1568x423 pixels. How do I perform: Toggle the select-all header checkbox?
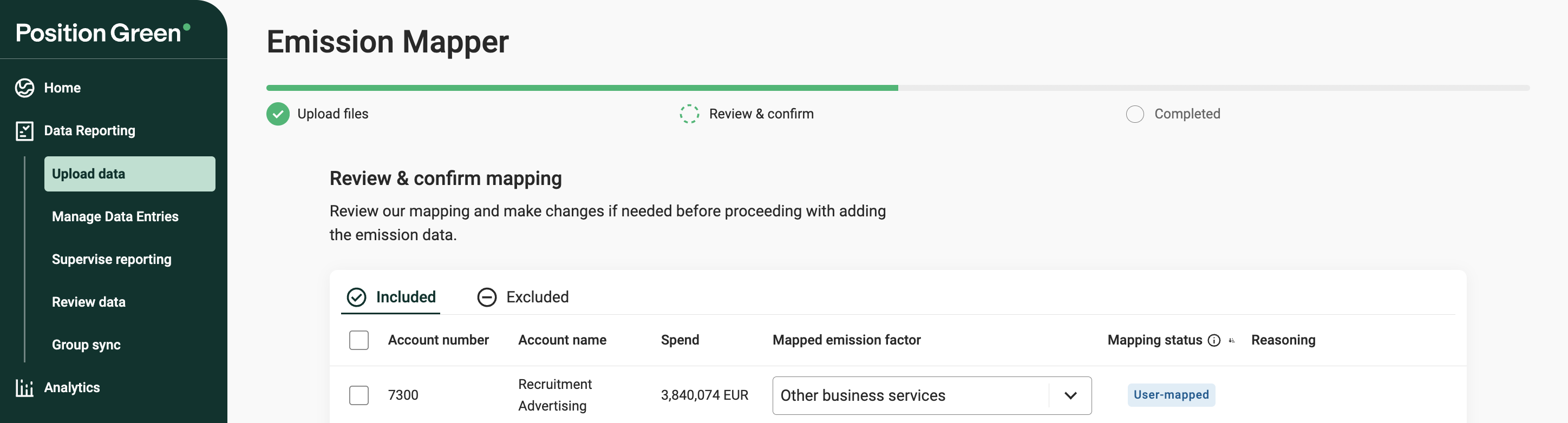pyautogui.click(x=359, y=340)
